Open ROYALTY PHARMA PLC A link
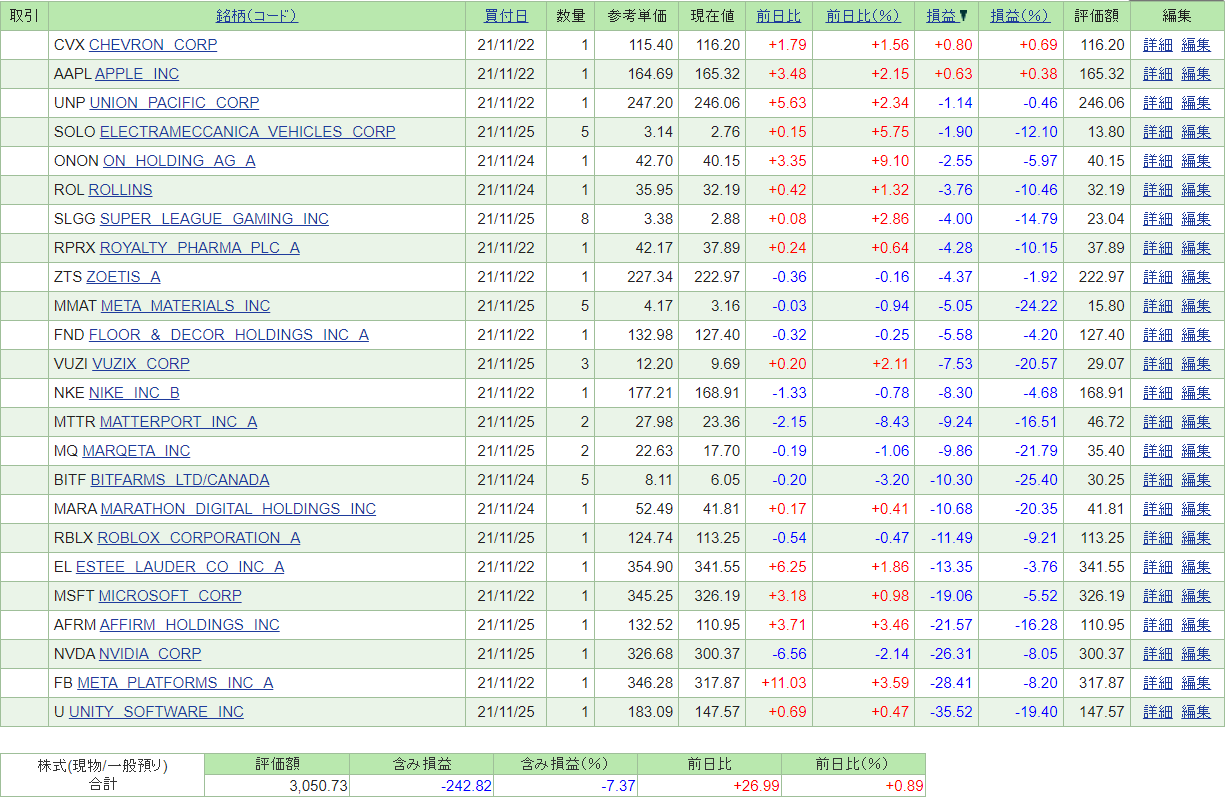 (200, 248)
